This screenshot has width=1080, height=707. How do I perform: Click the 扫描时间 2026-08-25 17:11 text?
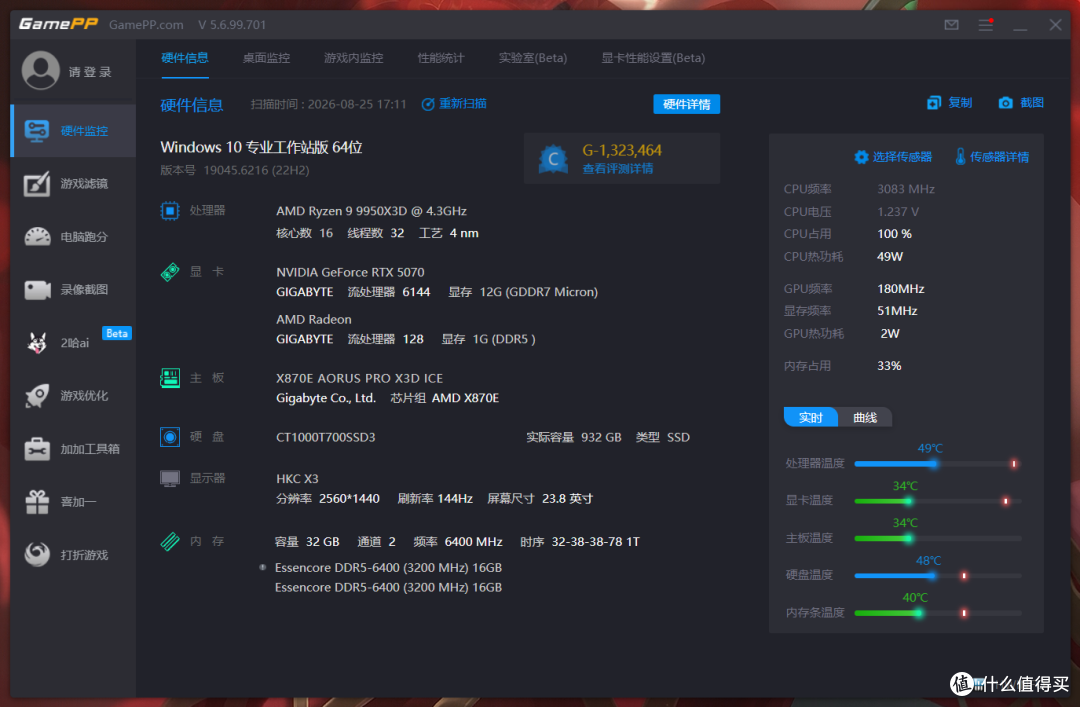coord(329,104)
